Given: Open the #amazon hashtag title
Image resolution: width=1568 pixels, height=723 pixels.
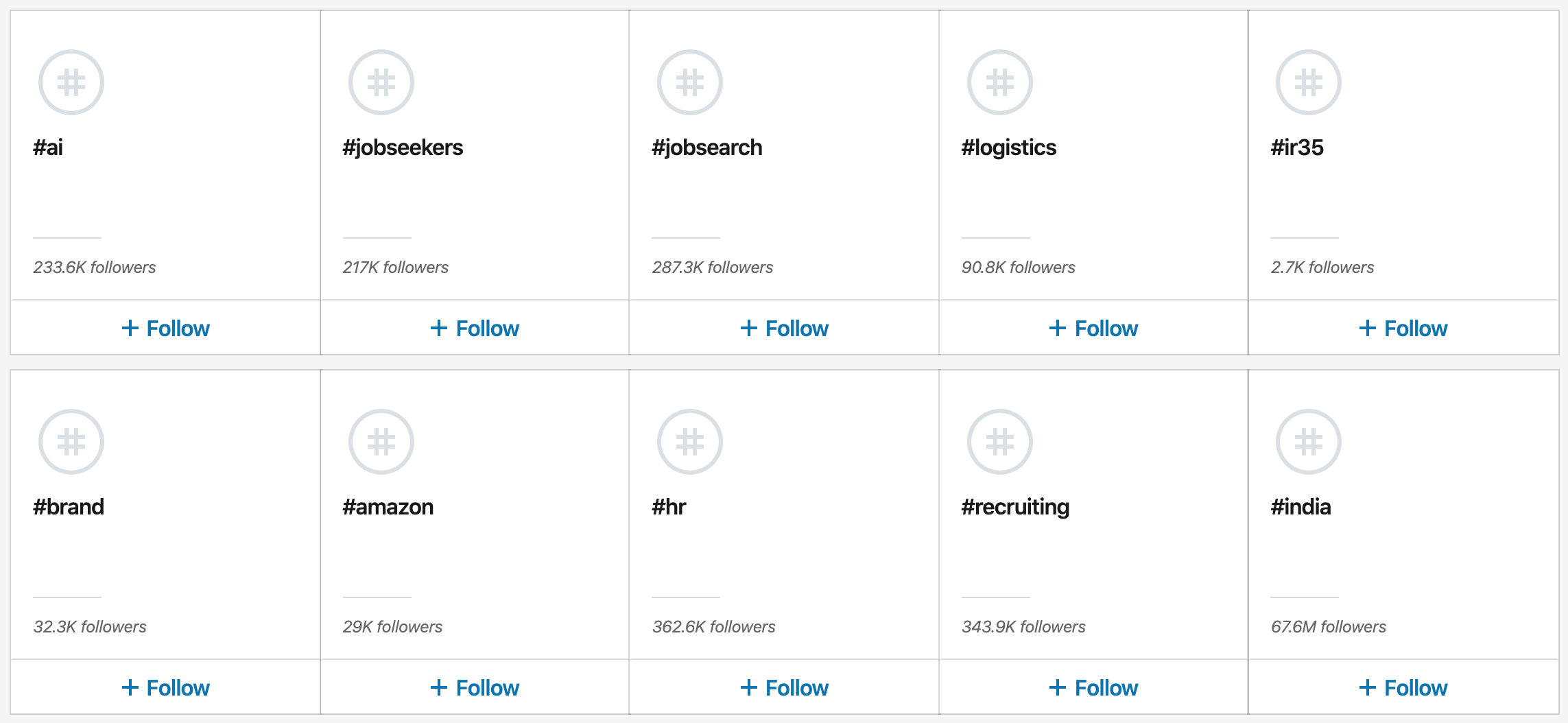Looking at the screenshot, I should 388,507.
